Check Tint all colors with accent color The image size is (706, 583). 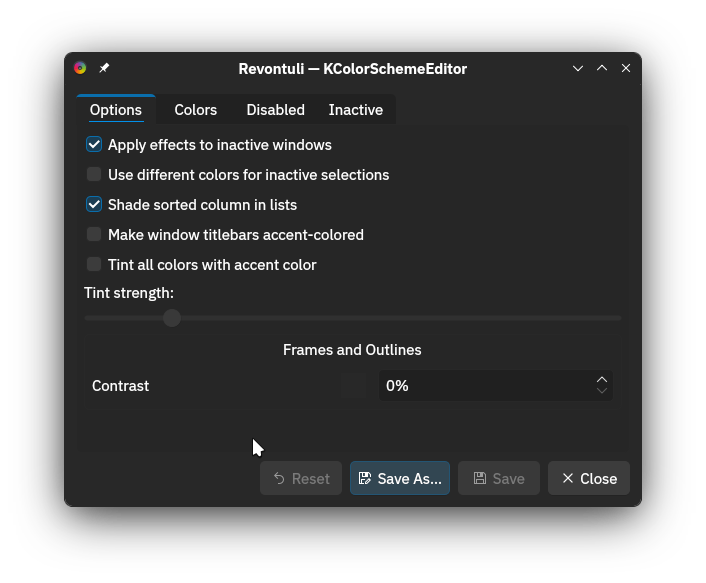pos(94,265)
